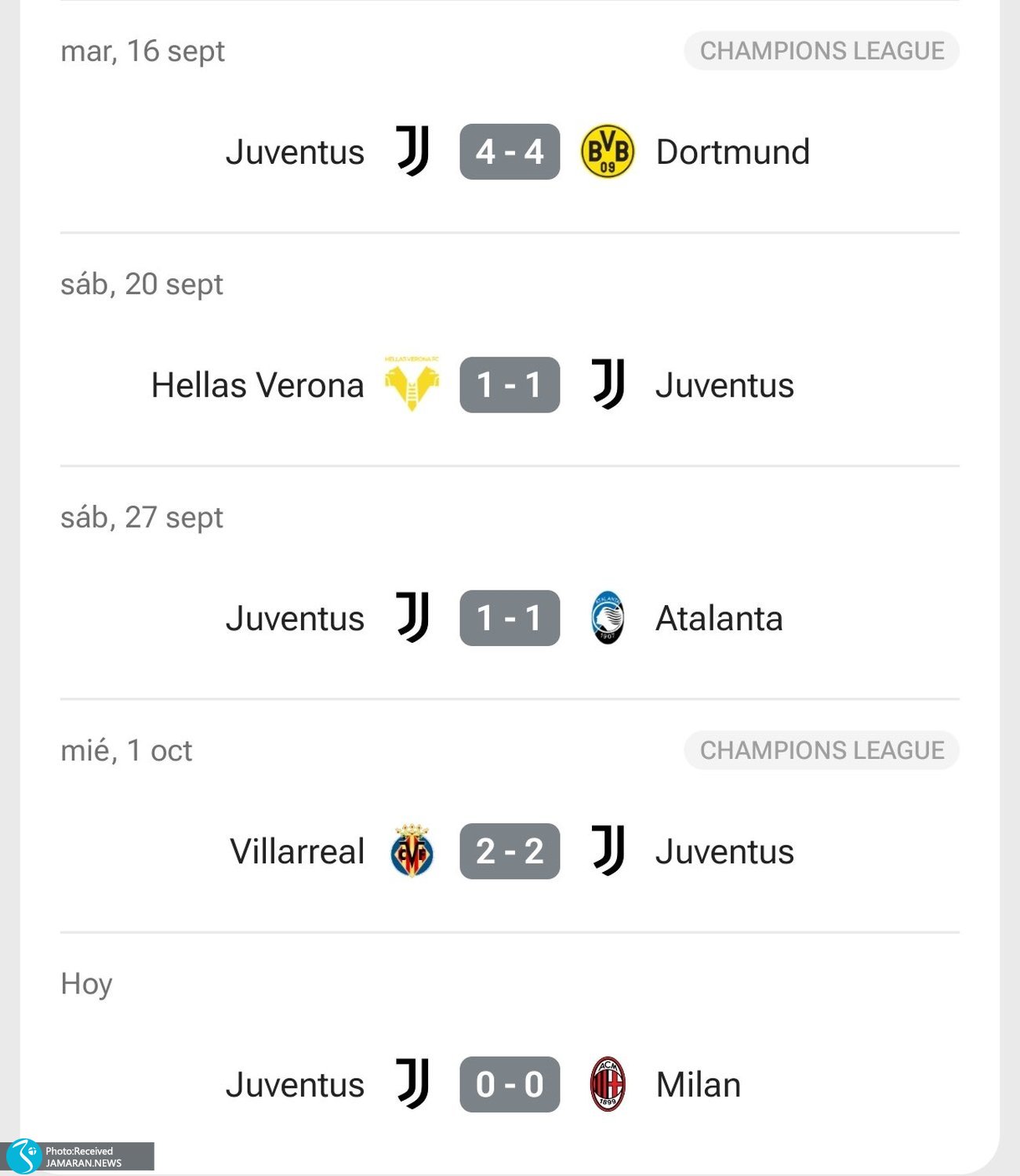Open the 0 - 0 match score
The height and width of the screenshot is (1176, 1020).
coord(510,1084)
